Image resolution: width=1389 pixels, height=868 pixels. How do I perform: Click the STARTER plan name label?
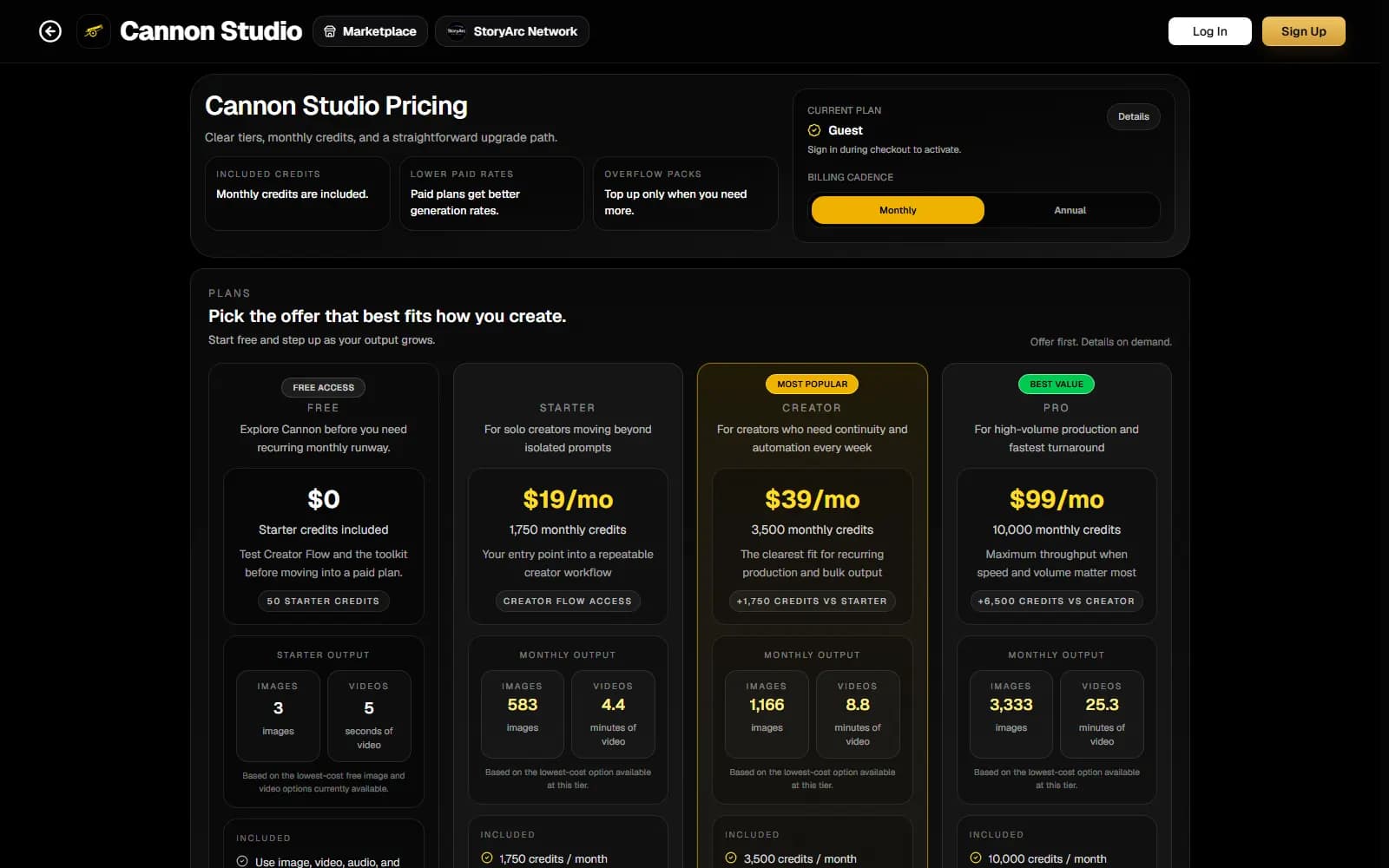568,408
